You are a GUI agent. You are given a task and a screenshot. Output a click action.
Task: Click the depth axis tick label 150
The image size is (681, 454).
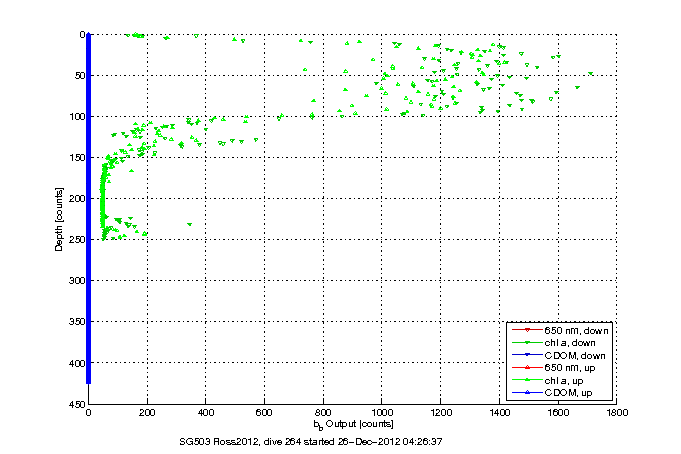77,157
